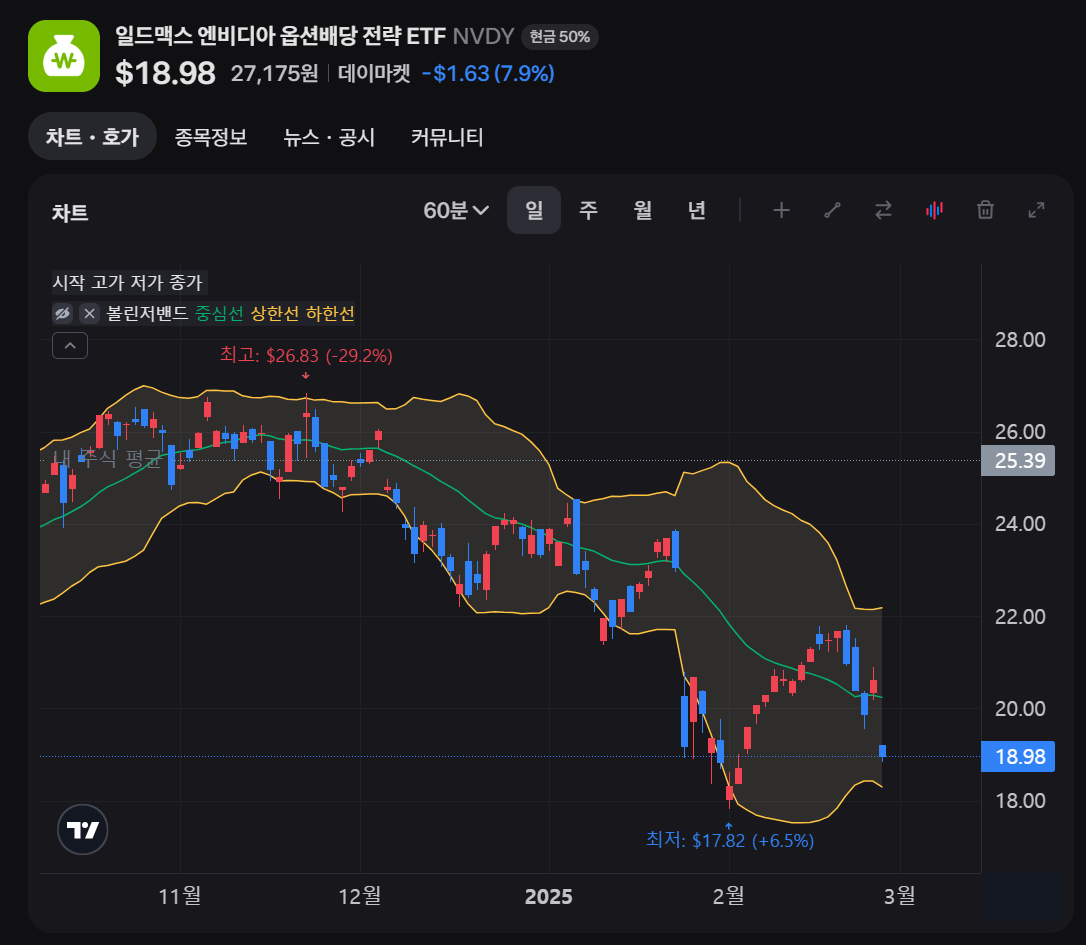Click the 시작 고가 저가 종가 legend
This screenshot has height=945, width=1086.
tap(128, 283)
